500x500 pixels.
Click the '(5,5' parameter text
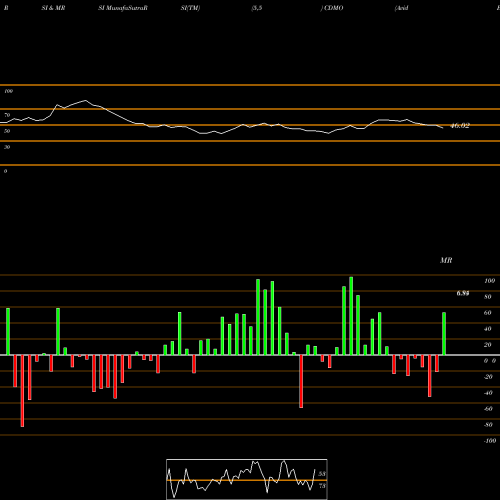point(257,8)
